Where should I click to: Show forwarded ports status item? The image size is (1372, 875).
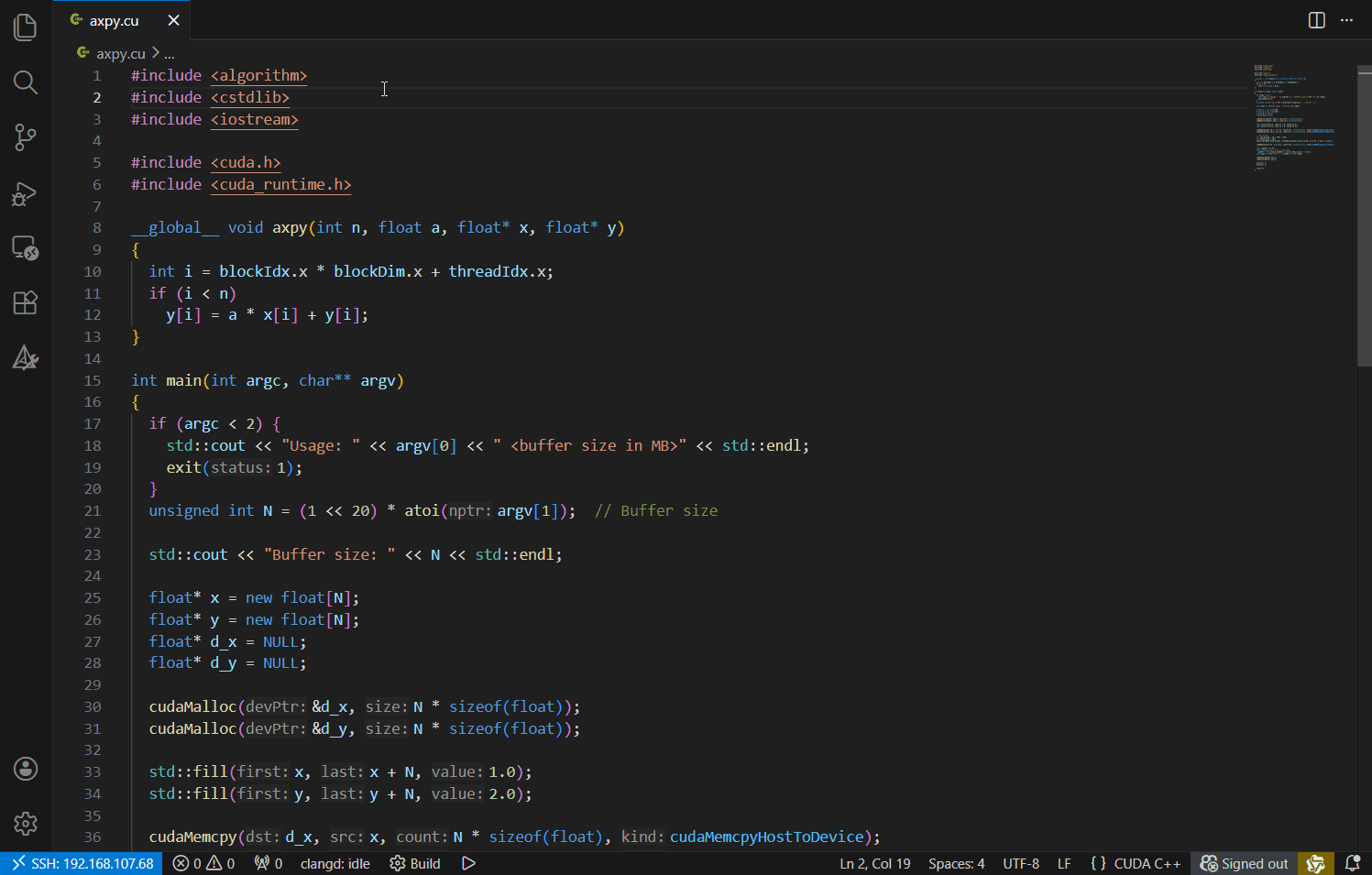pos(268,863)
